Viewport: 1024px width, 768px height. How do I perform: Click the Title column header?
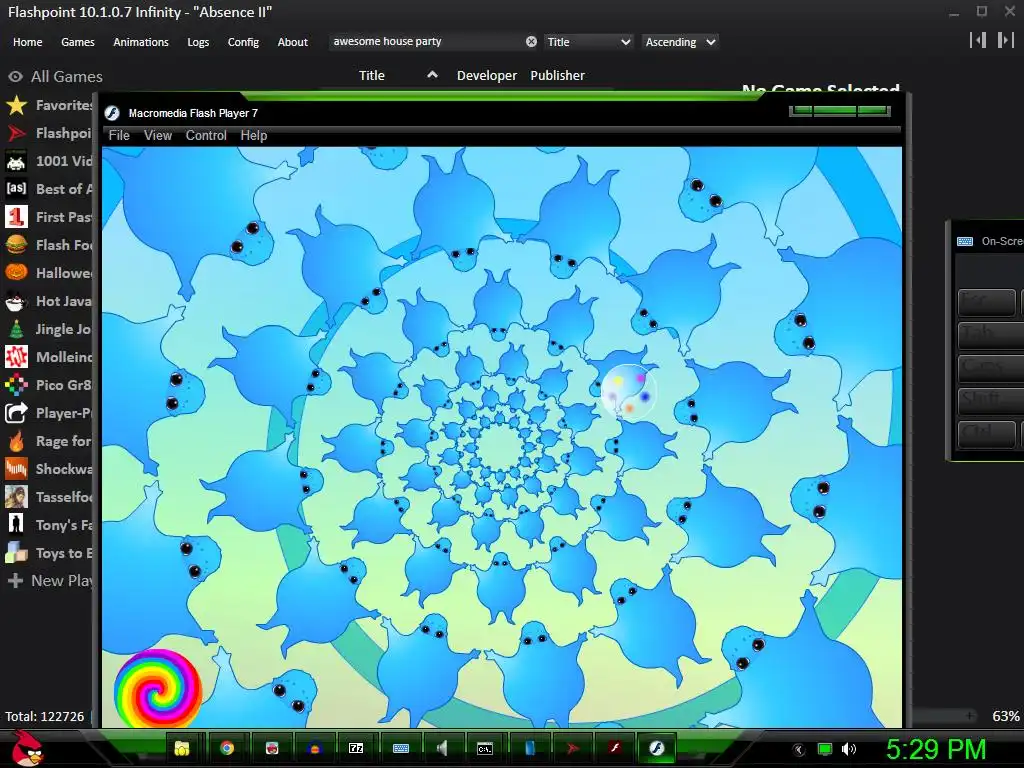click(372, 75)
